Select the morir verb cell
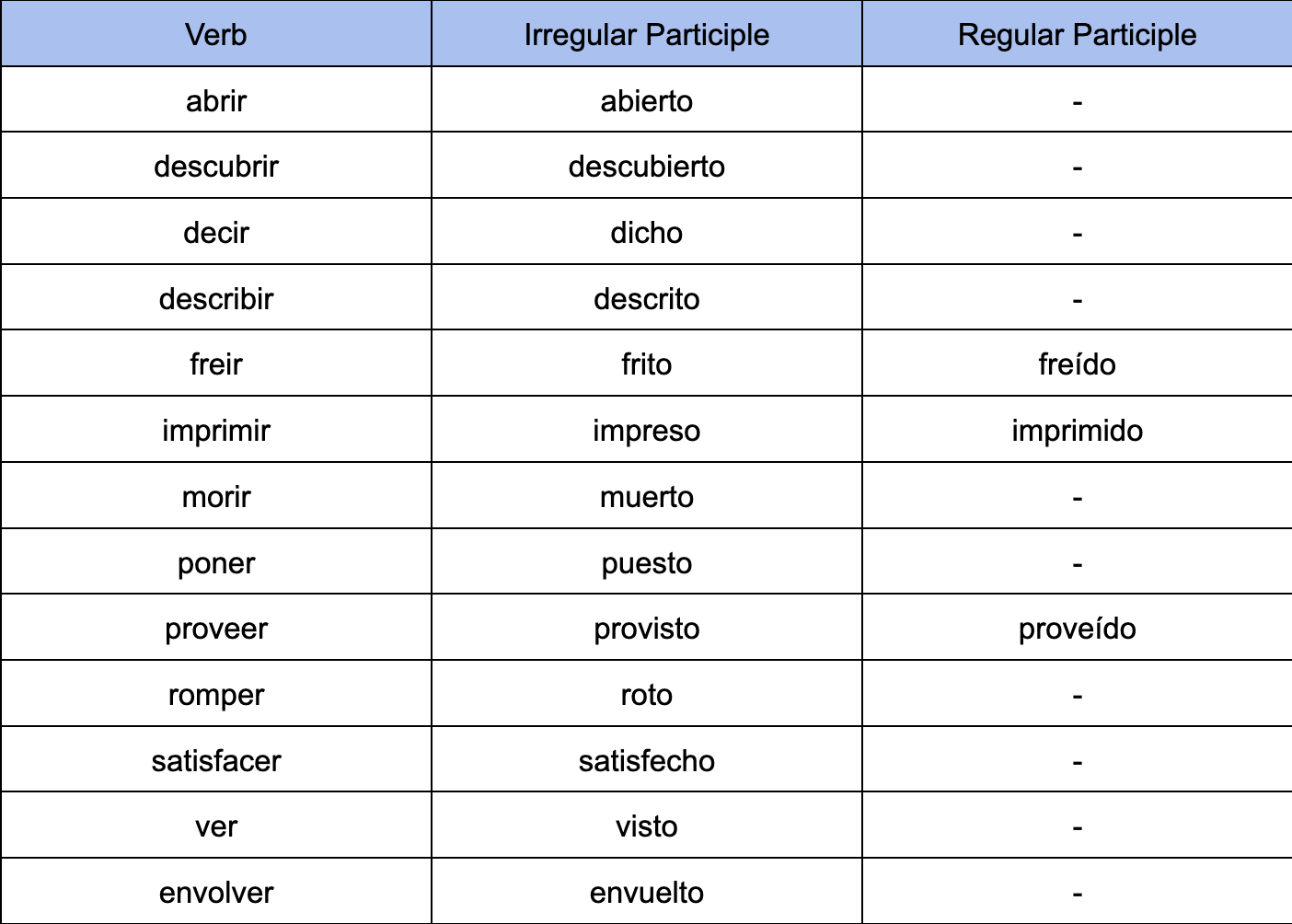1292x924 pixels. [x=216, y=497]
